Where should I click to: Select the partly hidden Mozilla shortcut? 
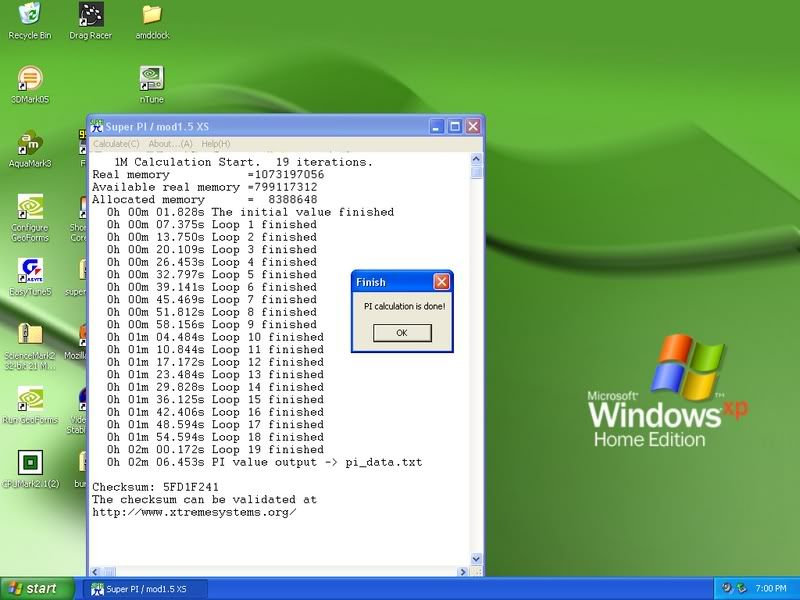tap(76, 342)
